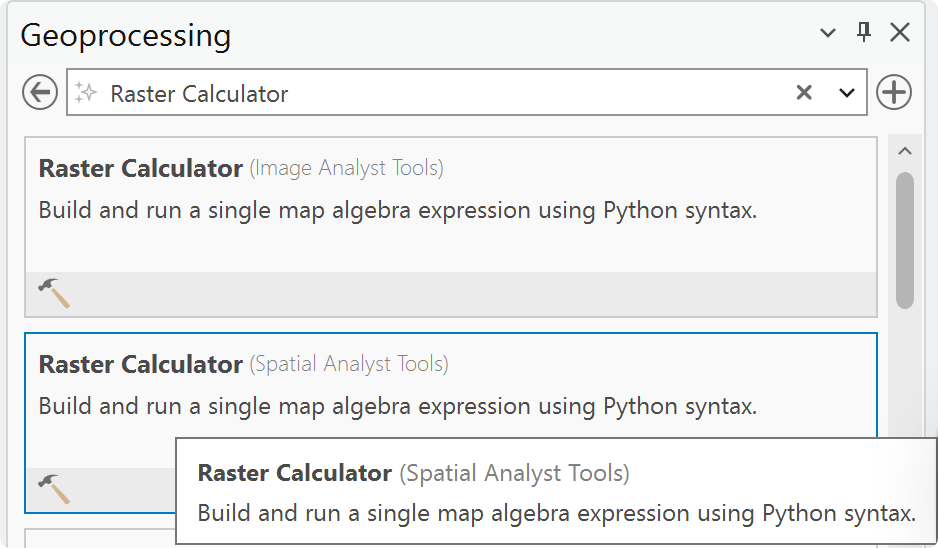Screen dimensions: 938x548
Task: Click hammer icon of Image Analyst result
Action: point(54,293)
